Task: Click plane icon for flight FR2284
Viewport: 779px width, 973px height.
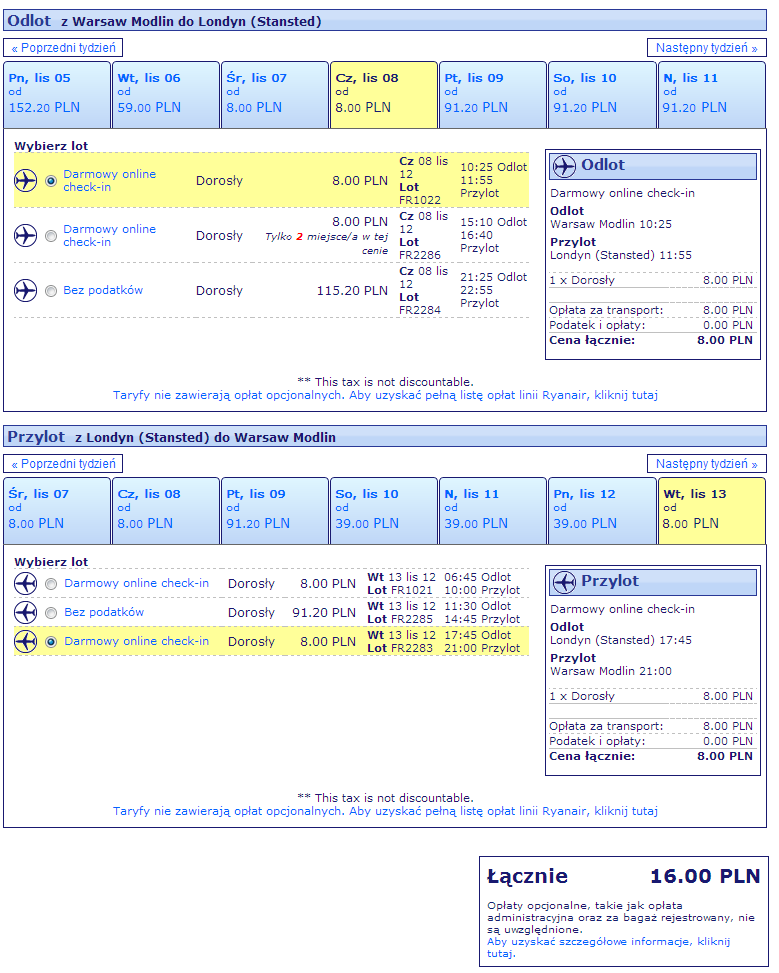Action: tap(25, 290)
